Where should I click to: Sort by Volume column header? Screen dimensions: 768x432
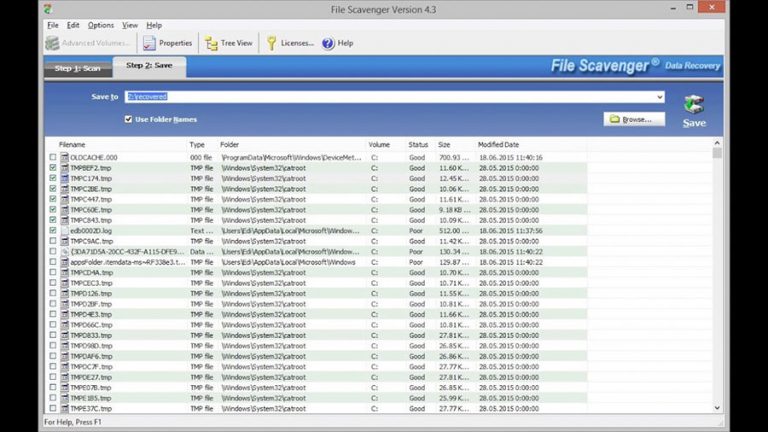(x=379, y=144)
